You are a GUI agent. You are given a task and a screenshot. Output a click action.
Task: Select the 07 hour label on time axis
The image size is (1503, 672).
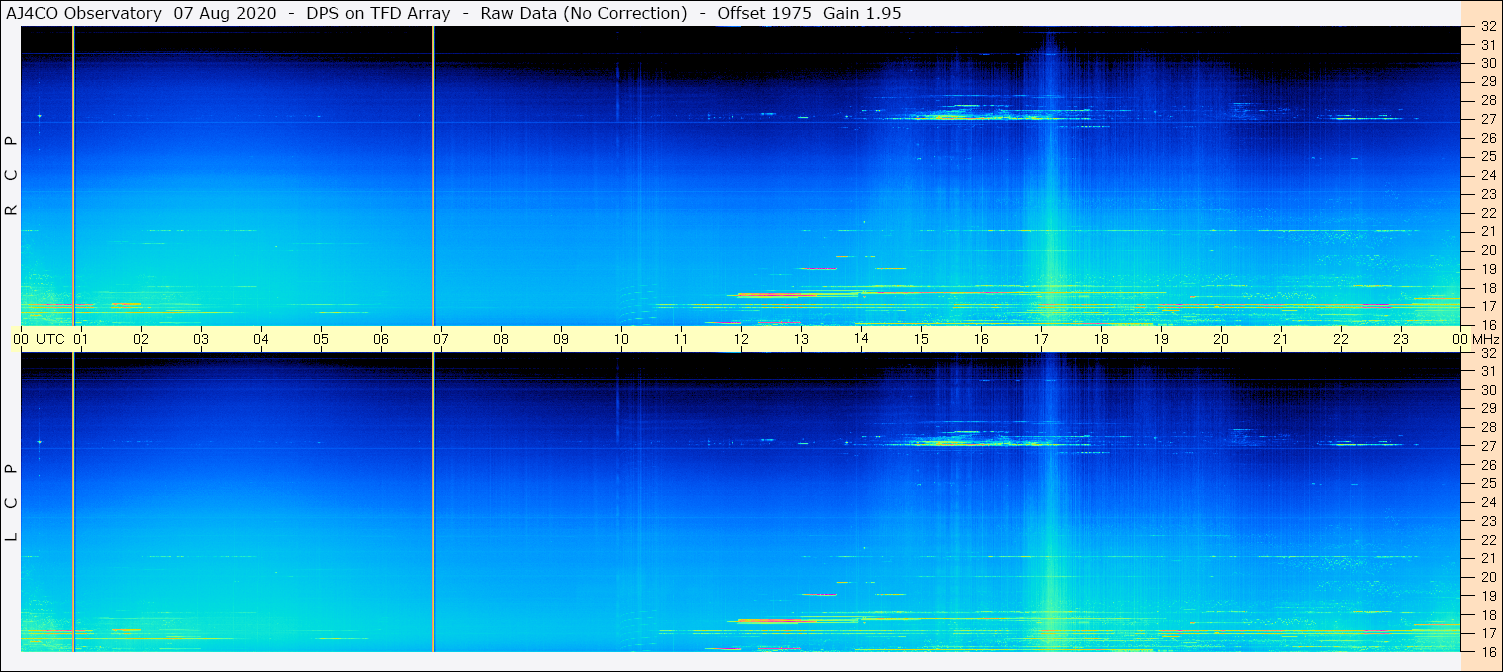pos(441,339)
